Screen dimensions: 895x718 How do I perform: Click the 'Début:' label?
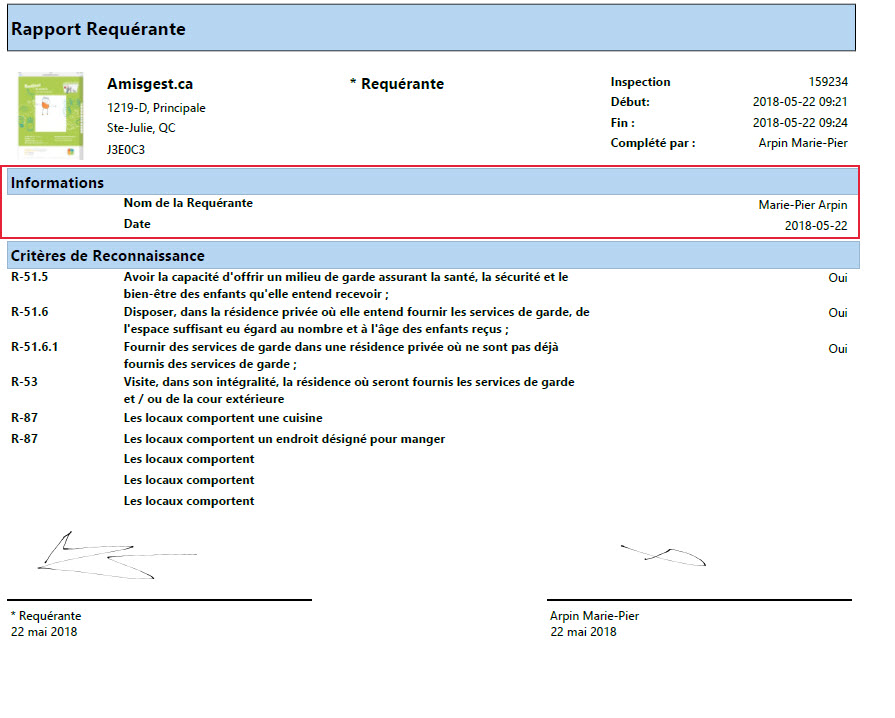(x=630, y=102)
